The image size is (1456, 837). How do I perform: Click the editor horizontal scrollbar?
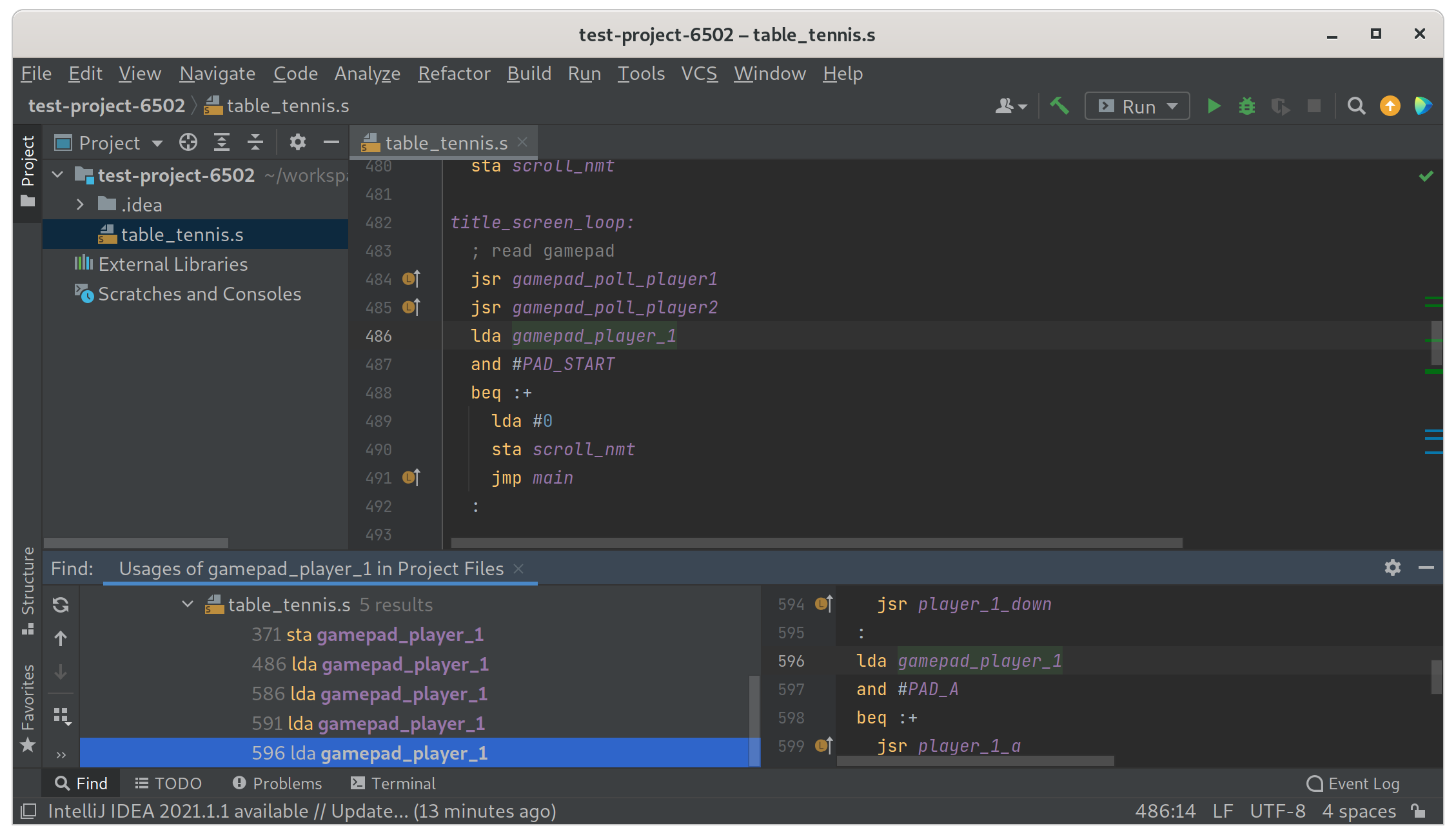[816, 543]
